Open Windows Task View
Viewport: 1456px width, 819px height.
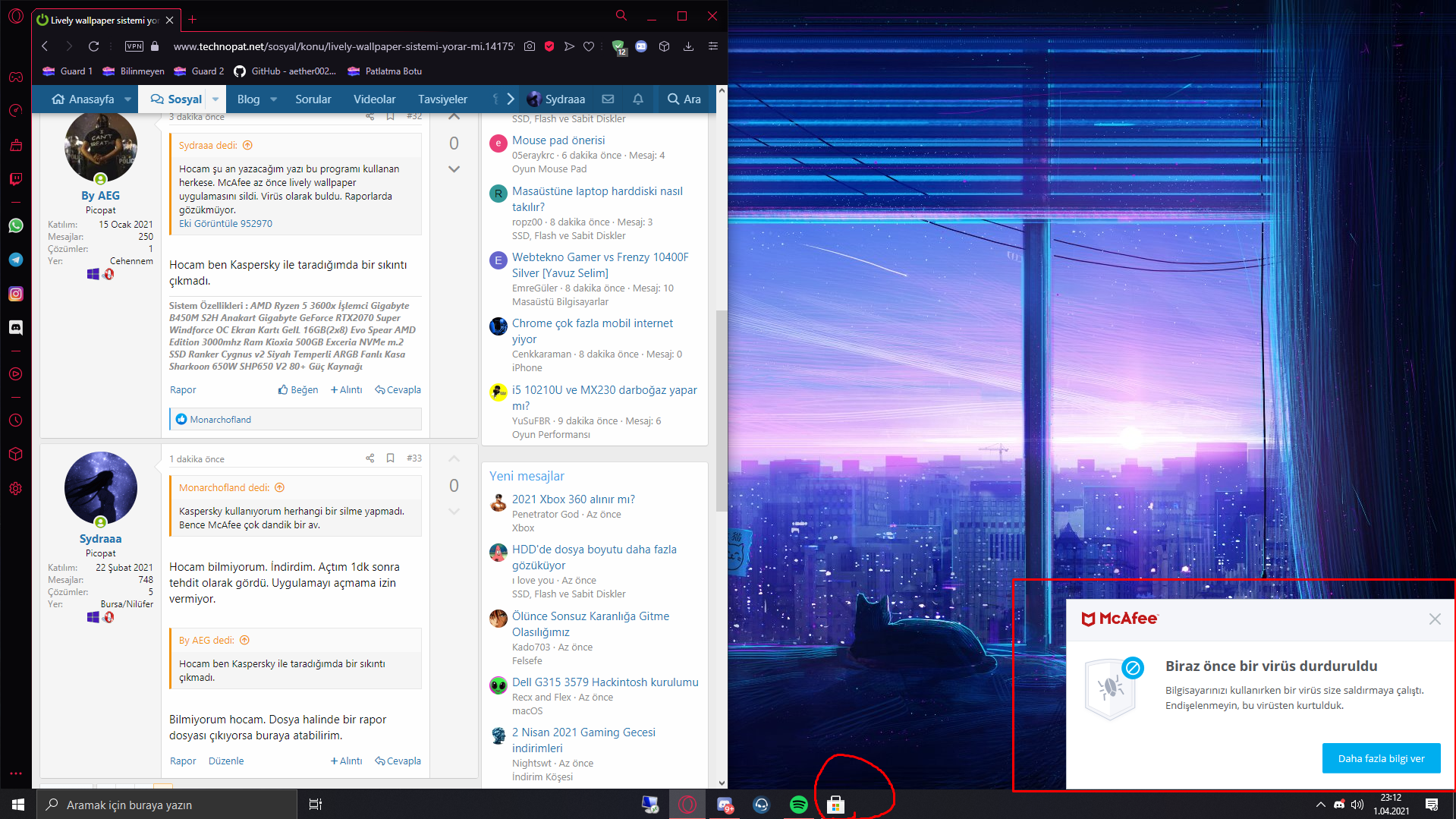click(x=316, y=805)
